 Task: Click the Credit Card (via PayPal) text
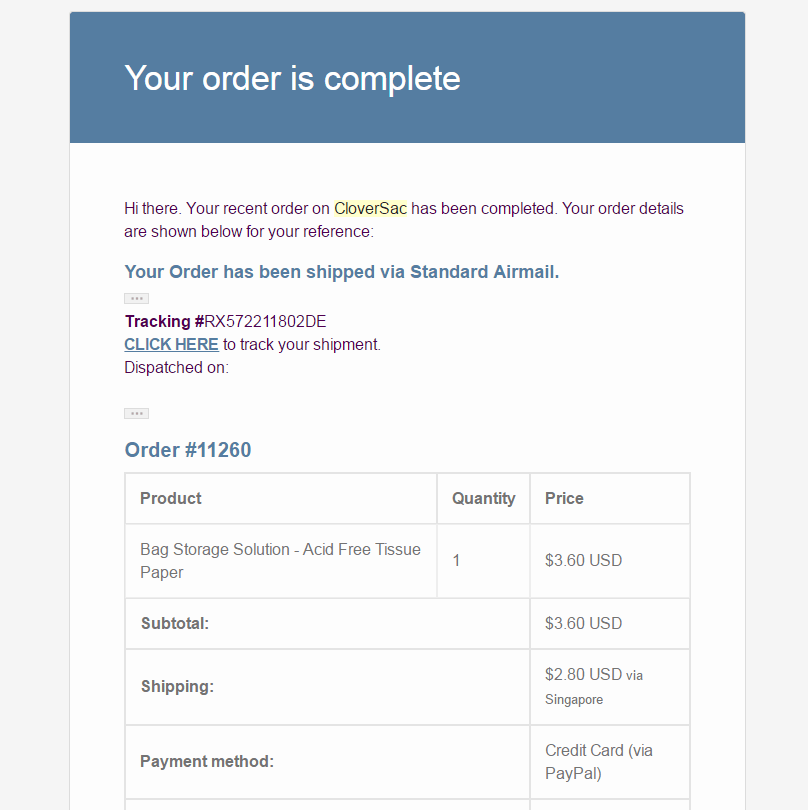click(598, 761)
